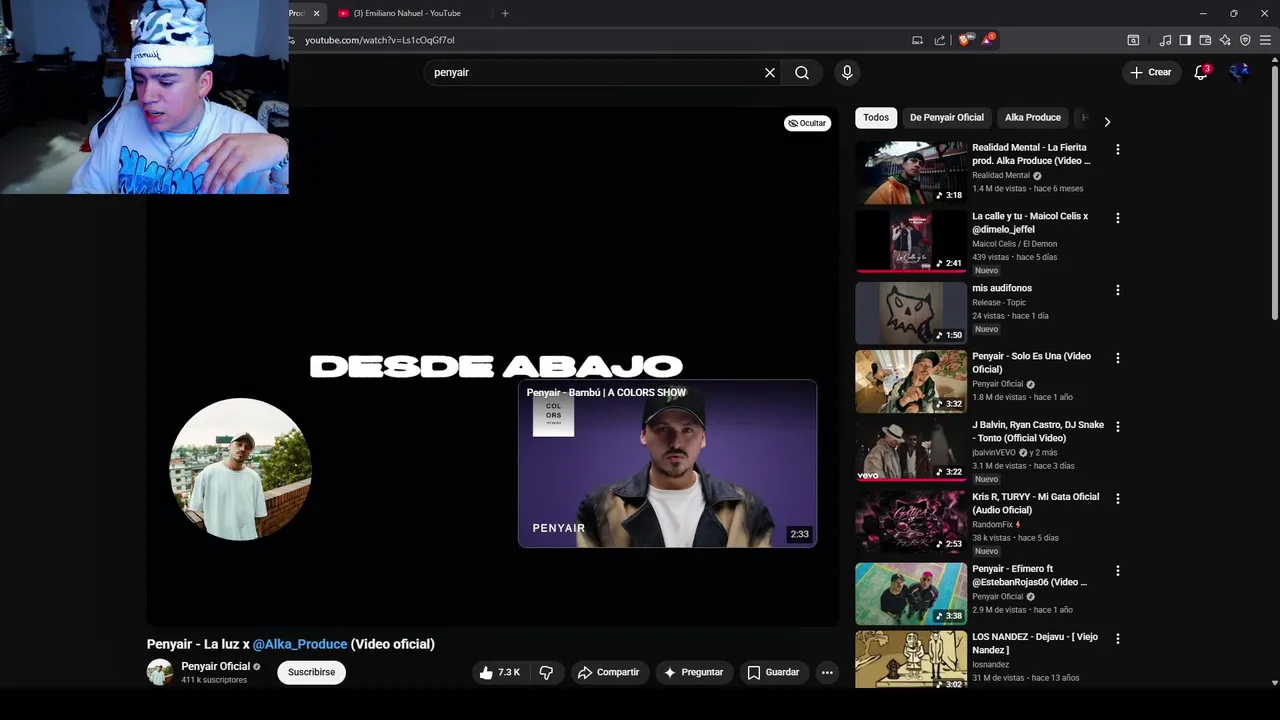The height and width of the screenshot is (720, 1280).
Task: Click the RandomFix channel name
Action: (993, 524)
